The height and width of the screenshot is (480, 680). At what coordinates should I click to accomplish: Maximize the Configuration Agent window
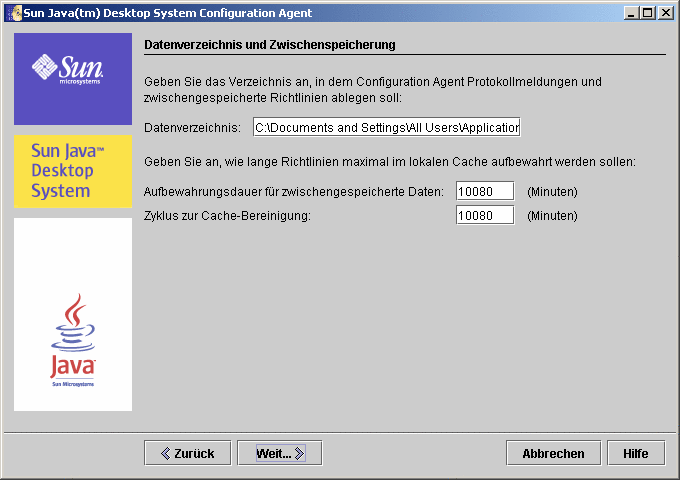(x=648, y=13)
